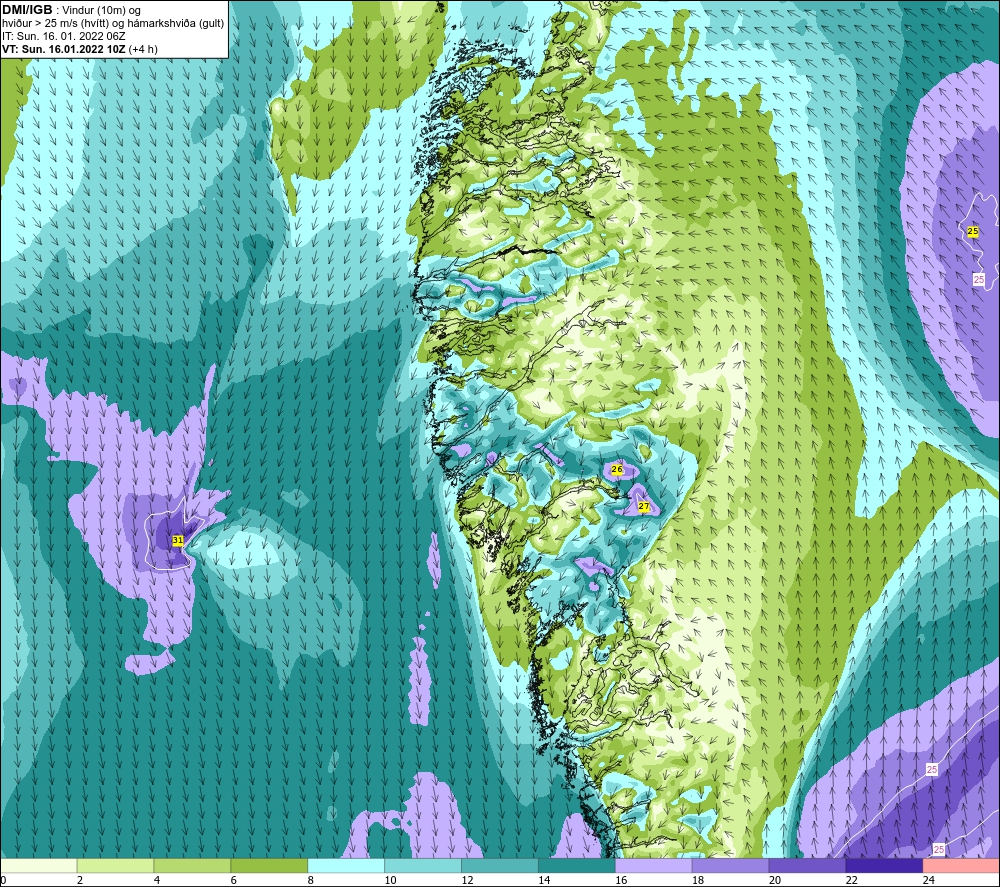The height and width of the screenshot is (887, 1000).
Task: Click the scale label 10
Action: (390, 880)
